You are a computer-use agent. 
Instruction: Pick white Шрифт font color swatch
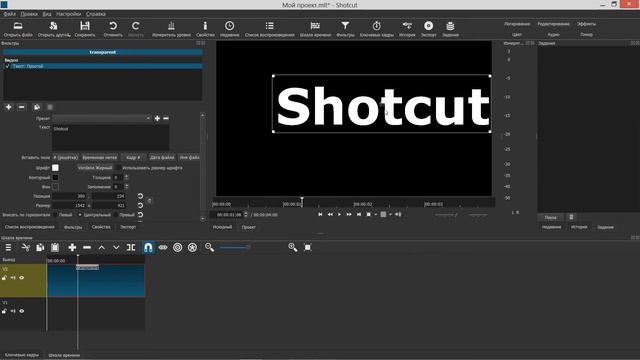(x=55, y=168)
